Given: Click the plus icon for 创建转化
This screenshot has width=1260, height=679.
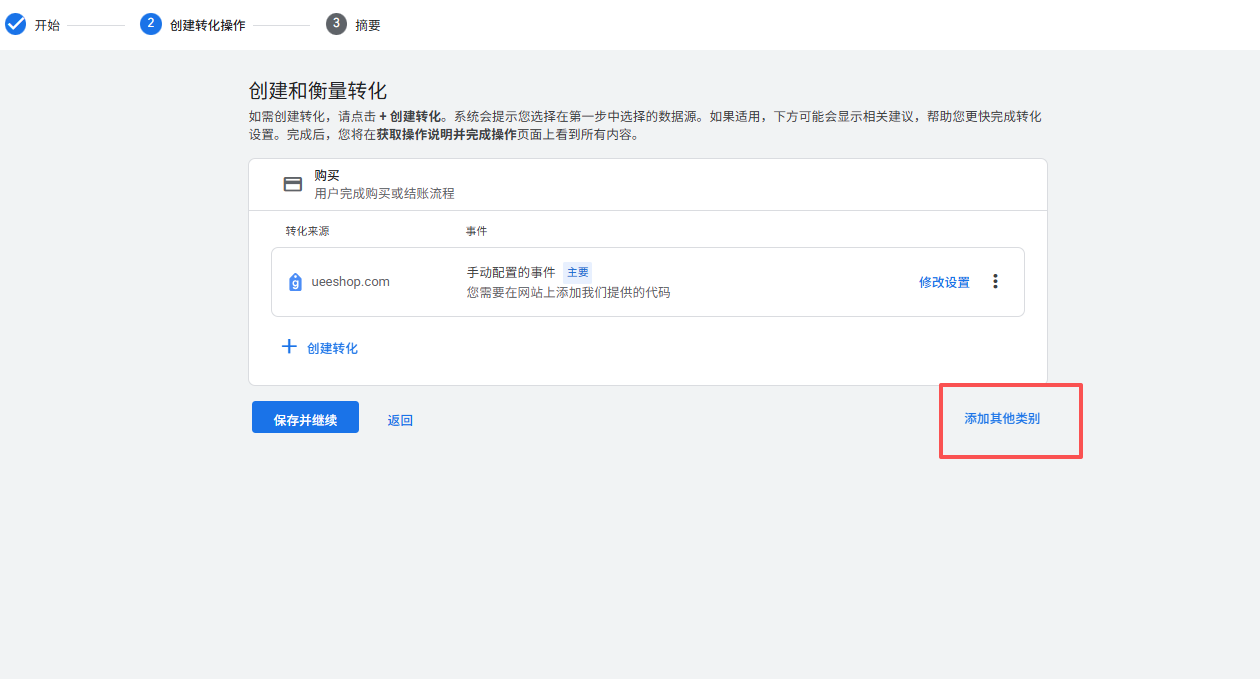Looking at the screenshot, I should pos(289,347).
